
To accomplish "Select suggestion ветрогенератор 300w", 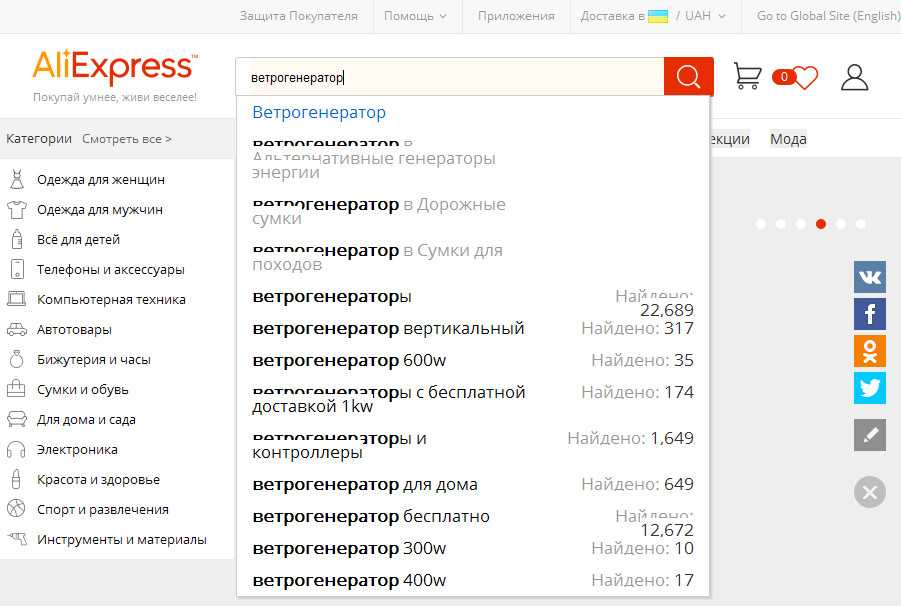I will (473, 549).
